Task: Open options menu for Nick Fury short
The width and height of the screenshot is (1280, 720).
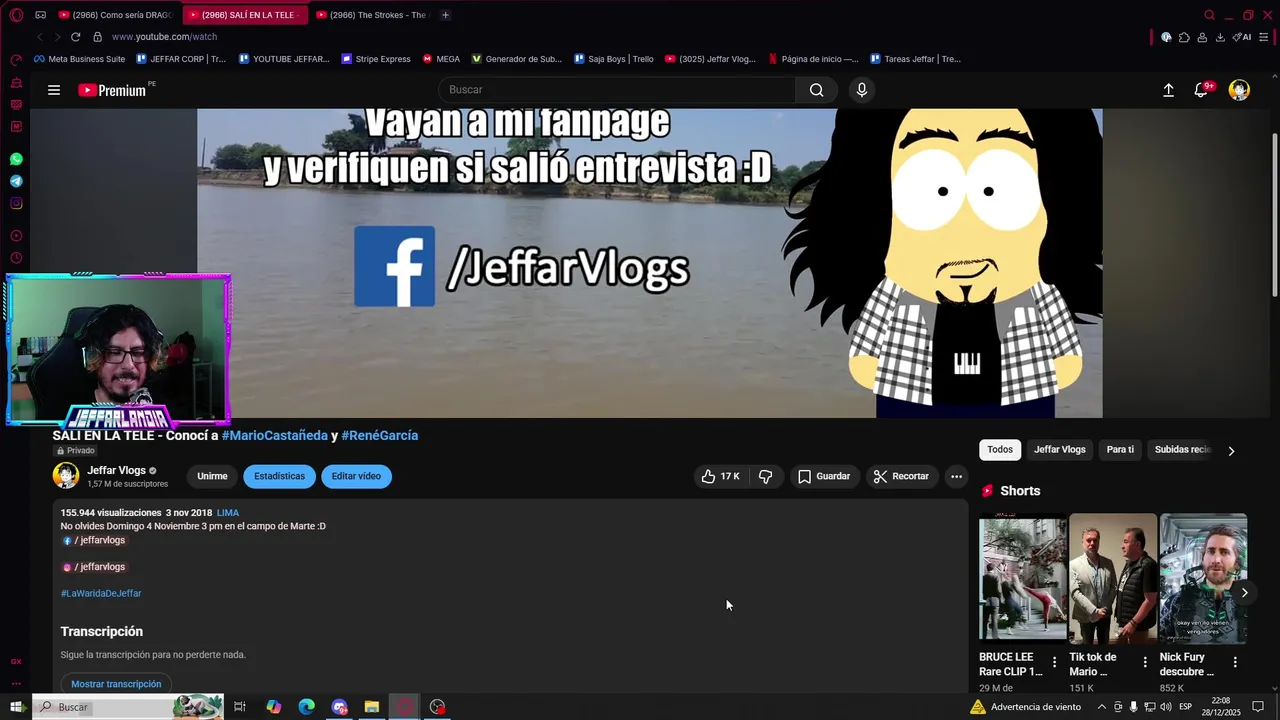Action: (1235, 662)
